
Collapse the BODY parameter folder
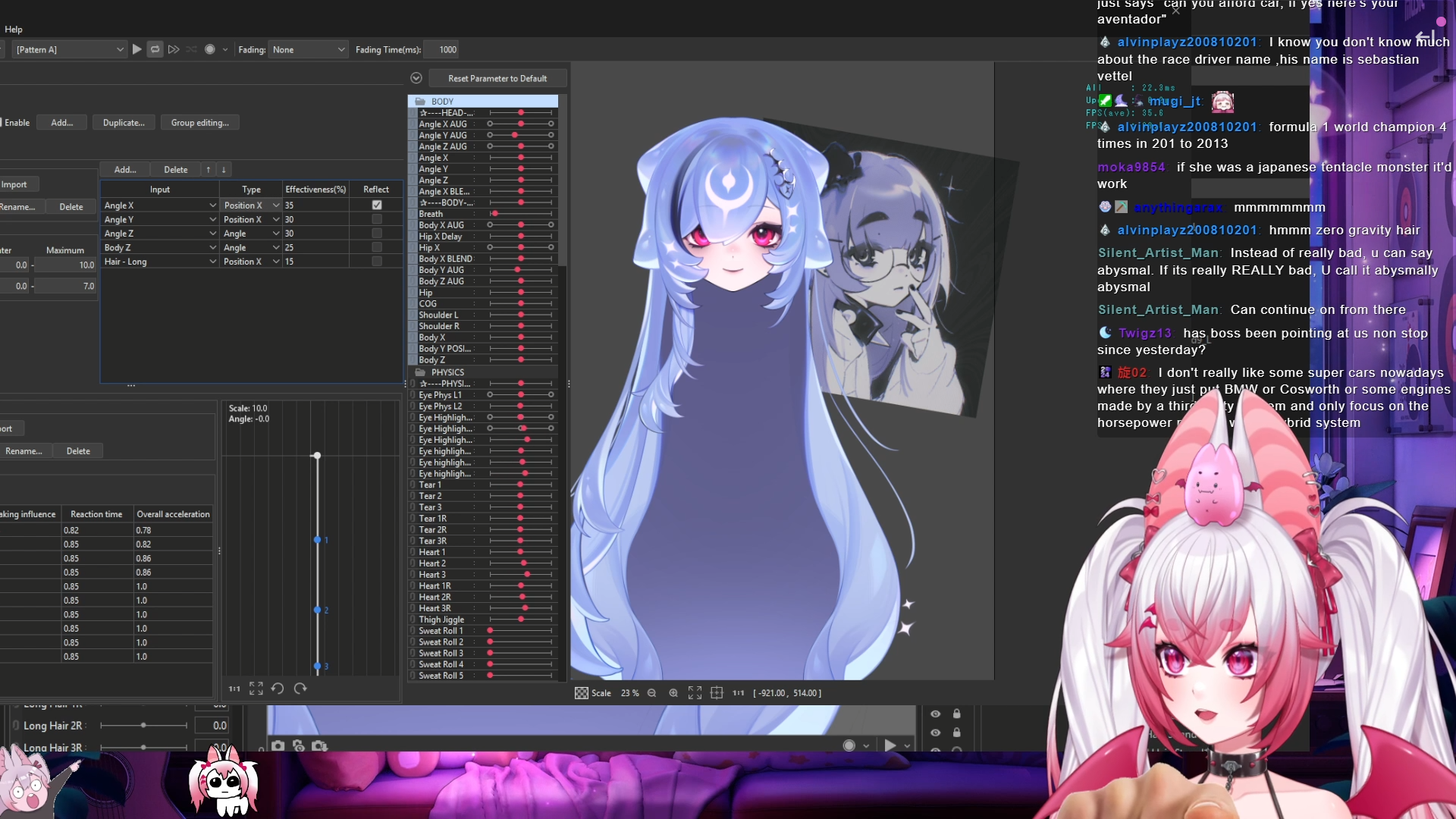click(420, 101)
